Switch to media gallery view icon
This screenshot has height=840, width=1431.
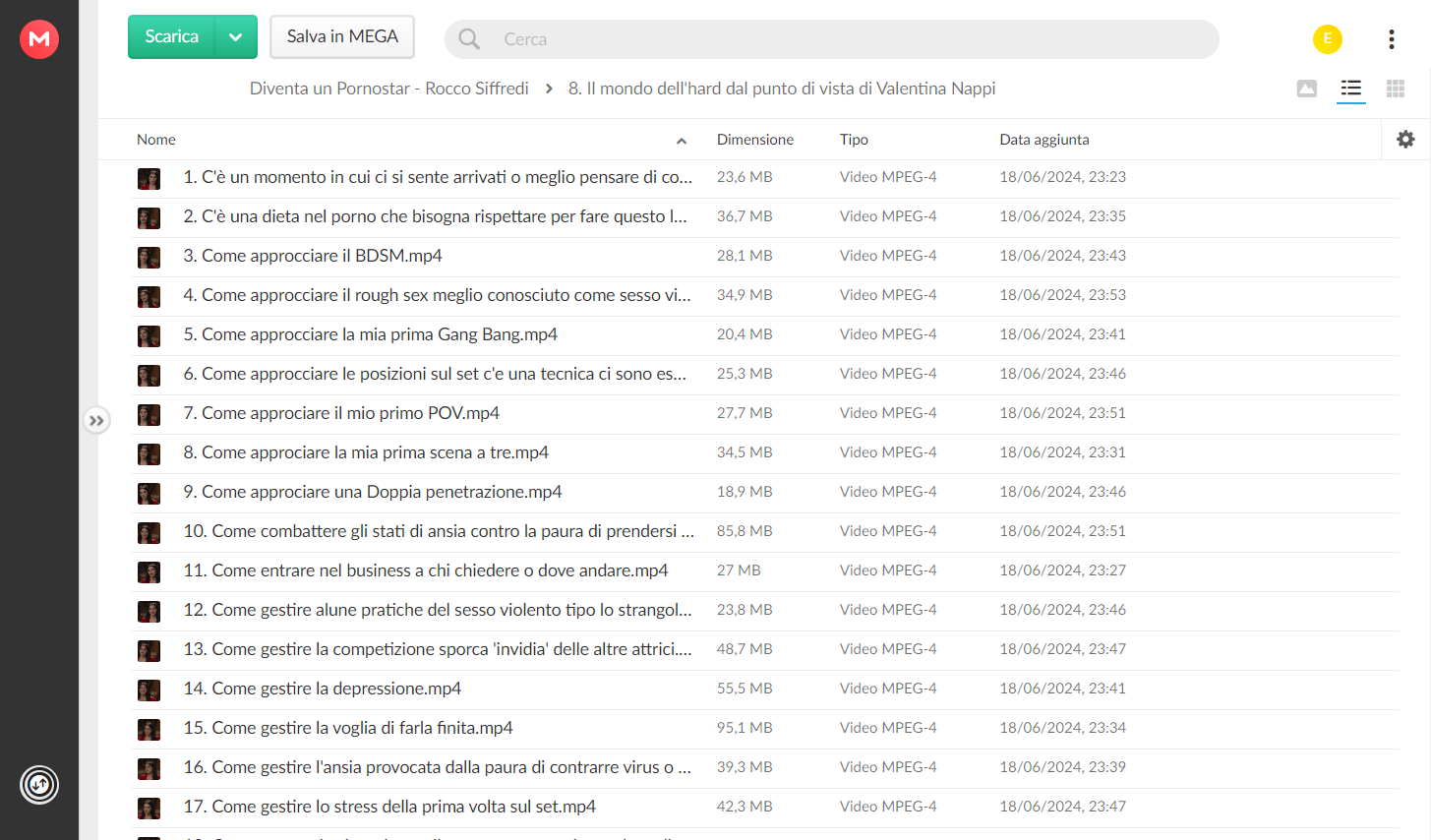1306,89
